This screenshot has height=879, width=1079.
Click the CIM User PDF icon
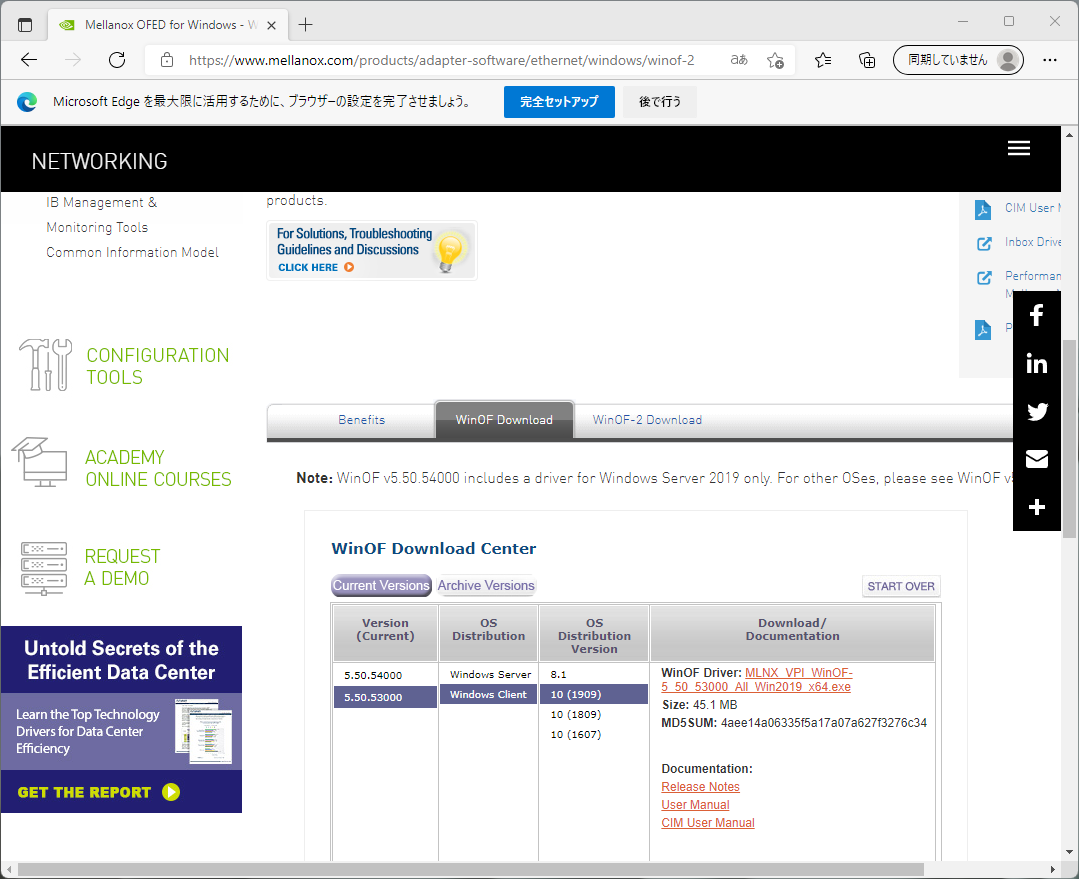click(x=983, y=209)
